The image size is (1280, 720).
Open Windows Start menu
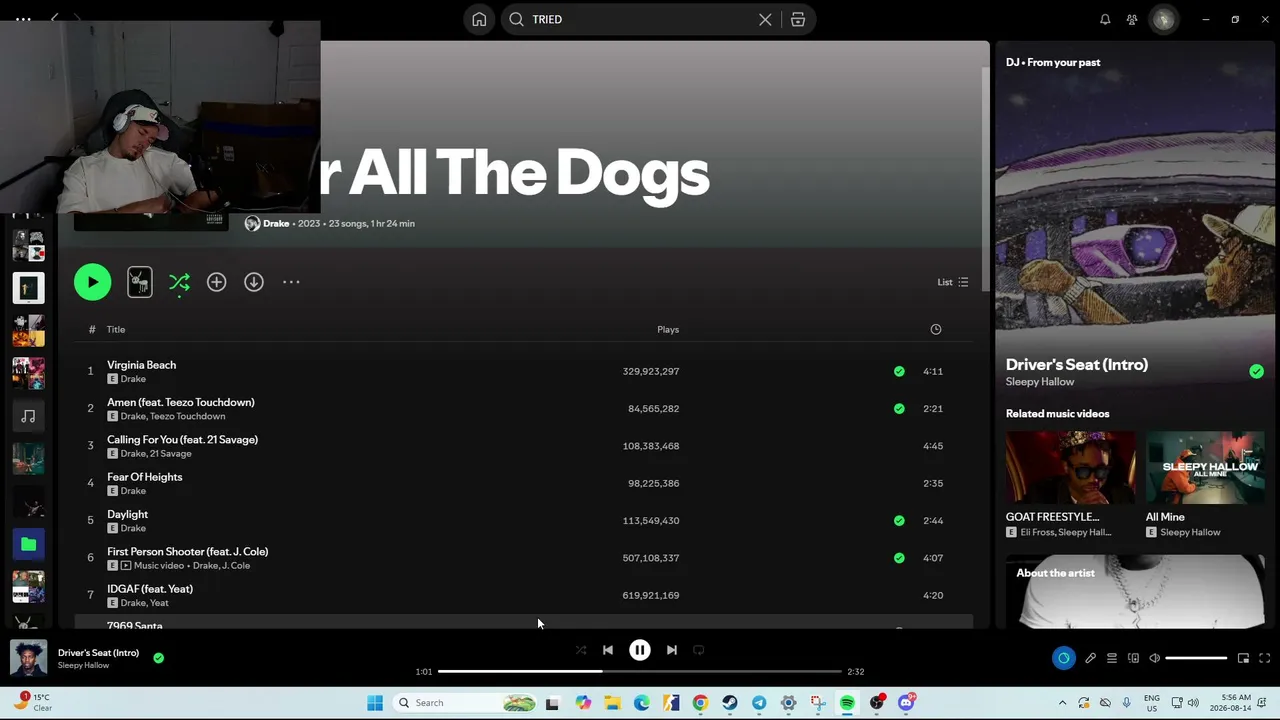click(375, 703)
